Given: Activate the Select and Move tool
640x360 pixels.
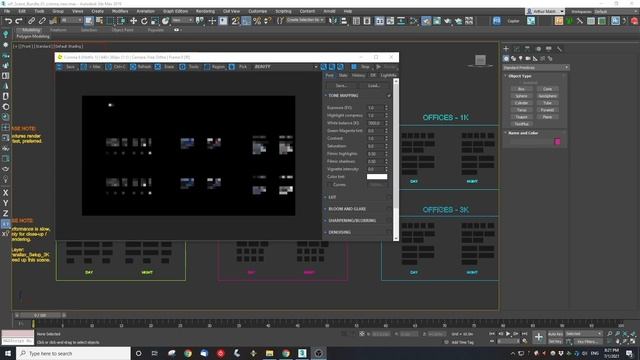Looking at the screenshot, I should tap(133, 21).
